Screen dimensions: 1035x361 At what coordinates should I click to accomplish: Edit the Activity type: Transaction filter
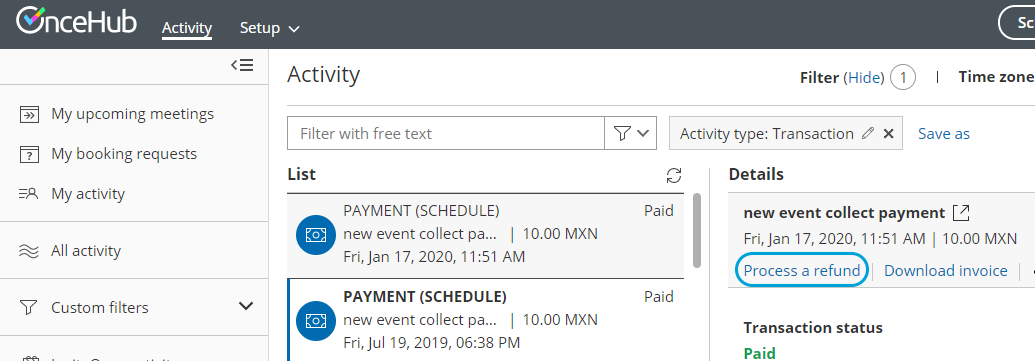pyautogui.click(x=868, y=133)
